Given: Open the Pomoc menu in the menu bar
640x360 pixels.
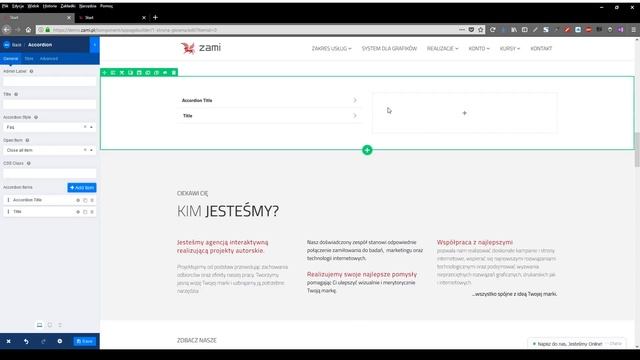Looking at the screenshot, I should click(x=107, y=6).
